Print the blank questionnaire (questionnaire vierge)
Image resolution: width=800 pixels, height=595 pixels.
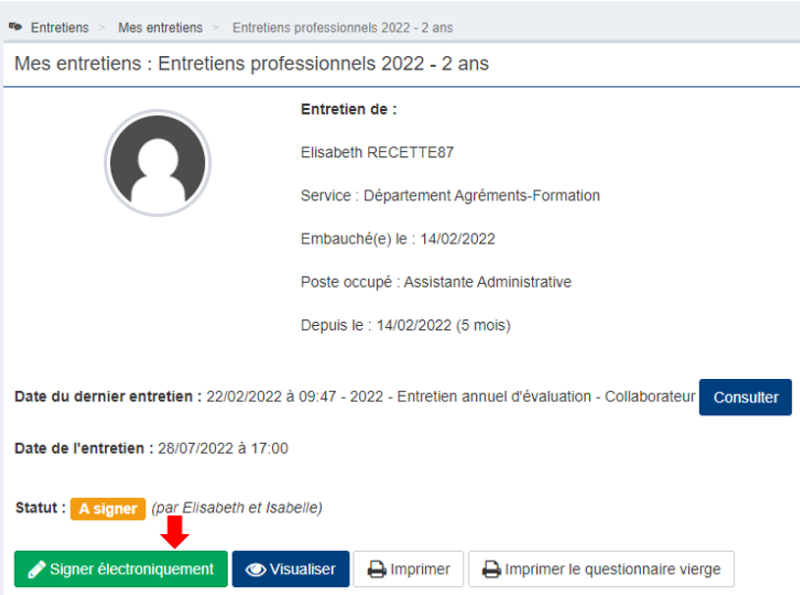[602, 569]
